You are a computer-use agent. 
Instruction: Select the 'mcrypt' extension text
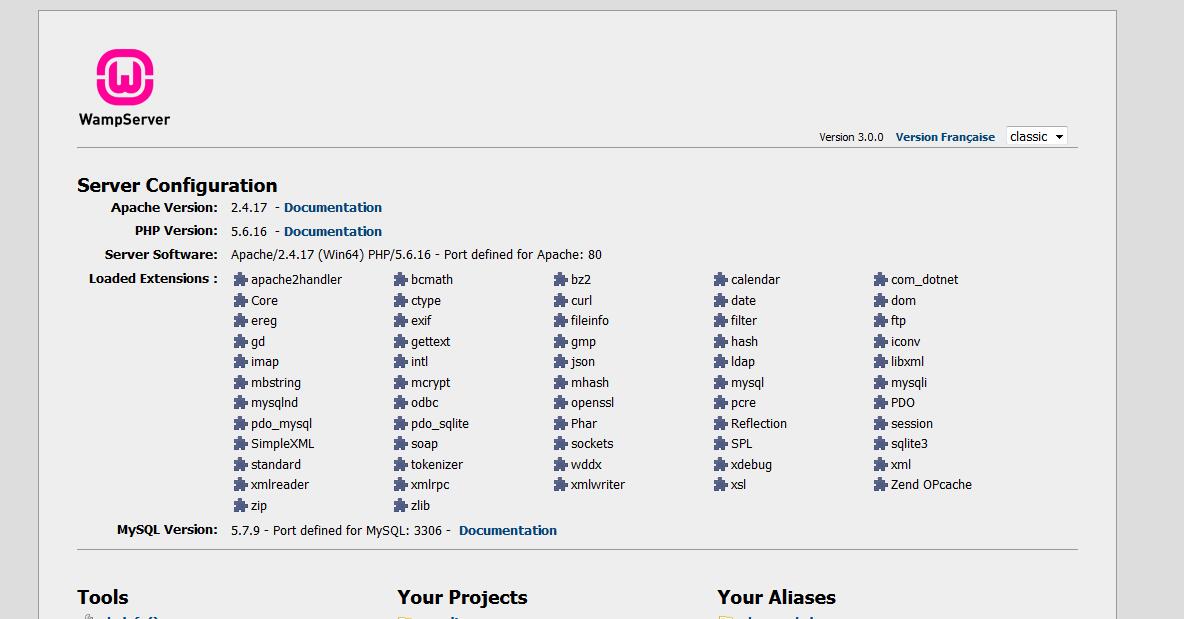pos(430,383)
